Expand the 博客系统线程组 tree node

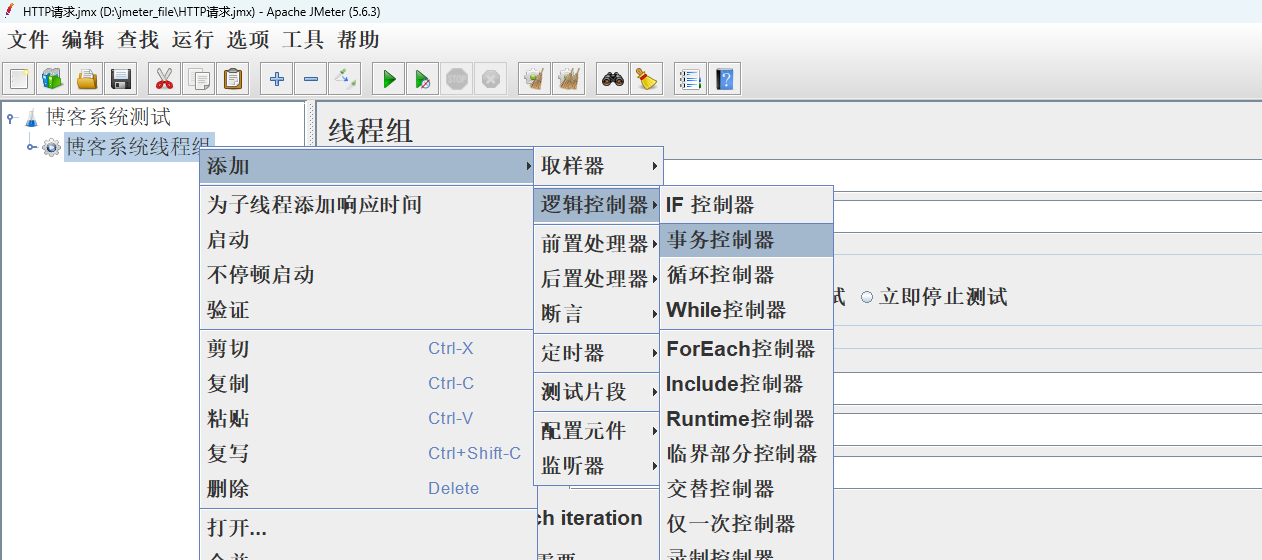[31, 148]
